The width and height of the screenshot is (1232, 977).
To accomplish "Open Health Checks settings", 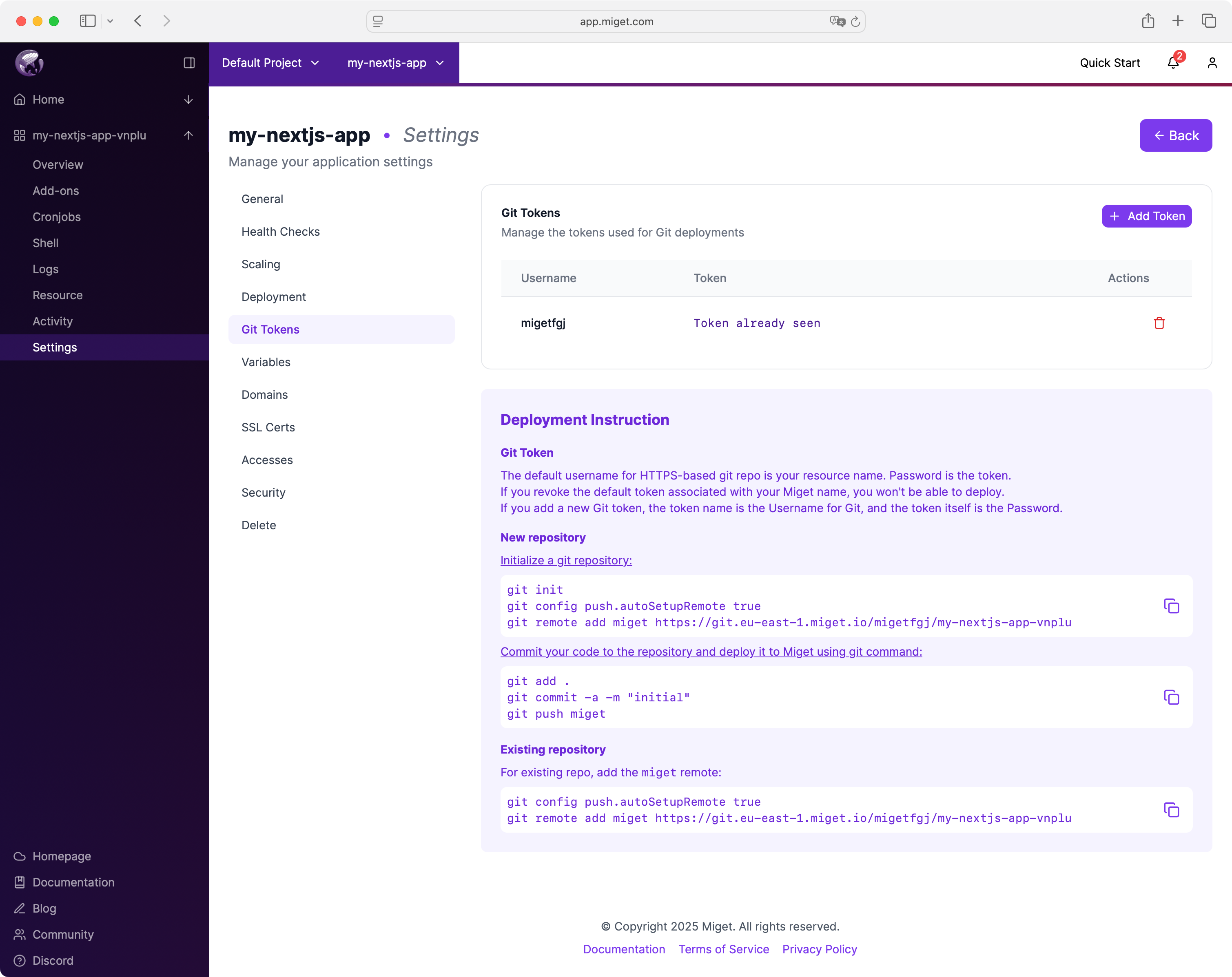I will tap(341, 231).
